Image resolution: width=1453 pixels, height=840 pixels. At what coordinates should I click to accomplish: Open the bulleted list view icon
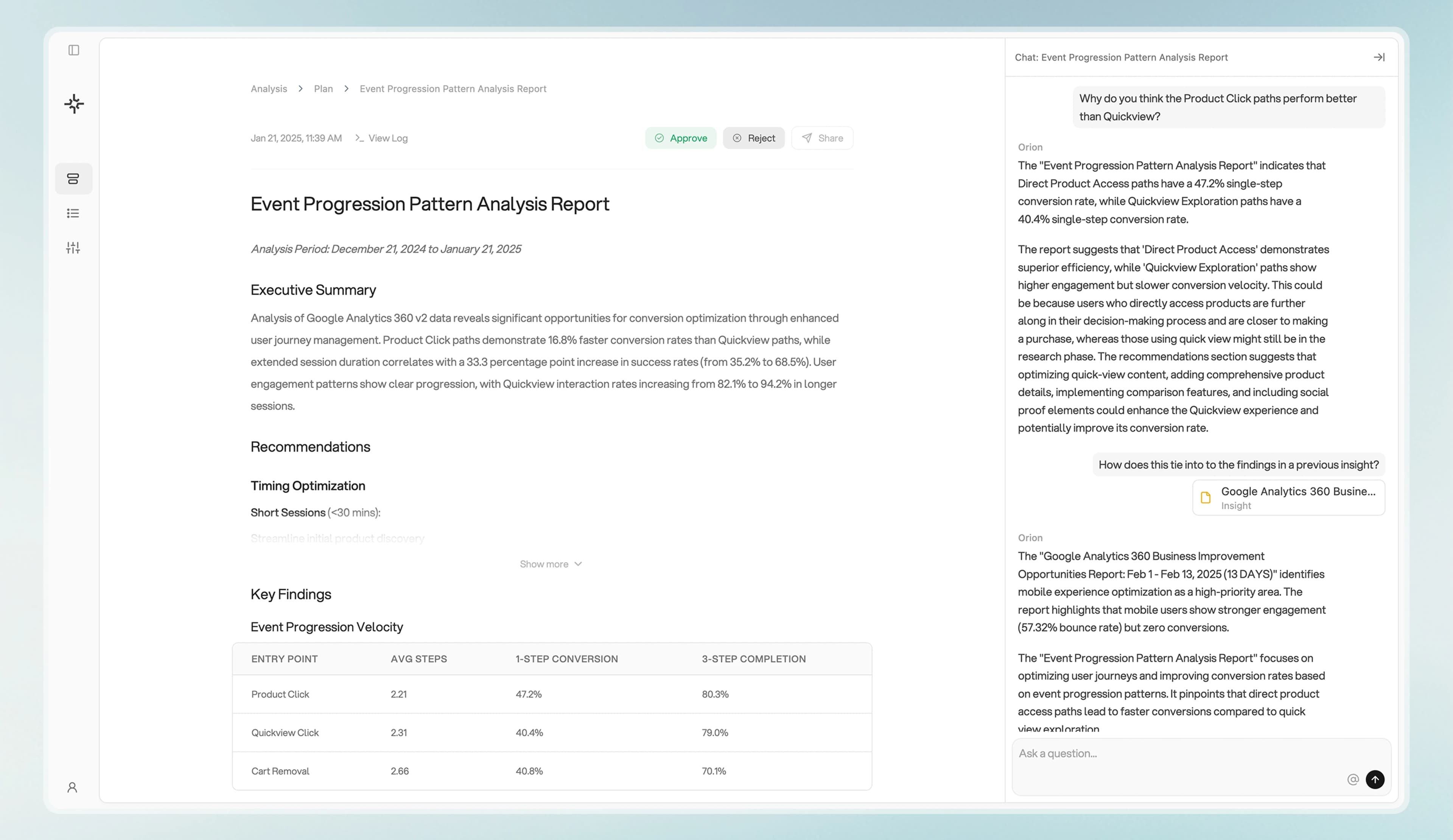(x=73, y=213)
